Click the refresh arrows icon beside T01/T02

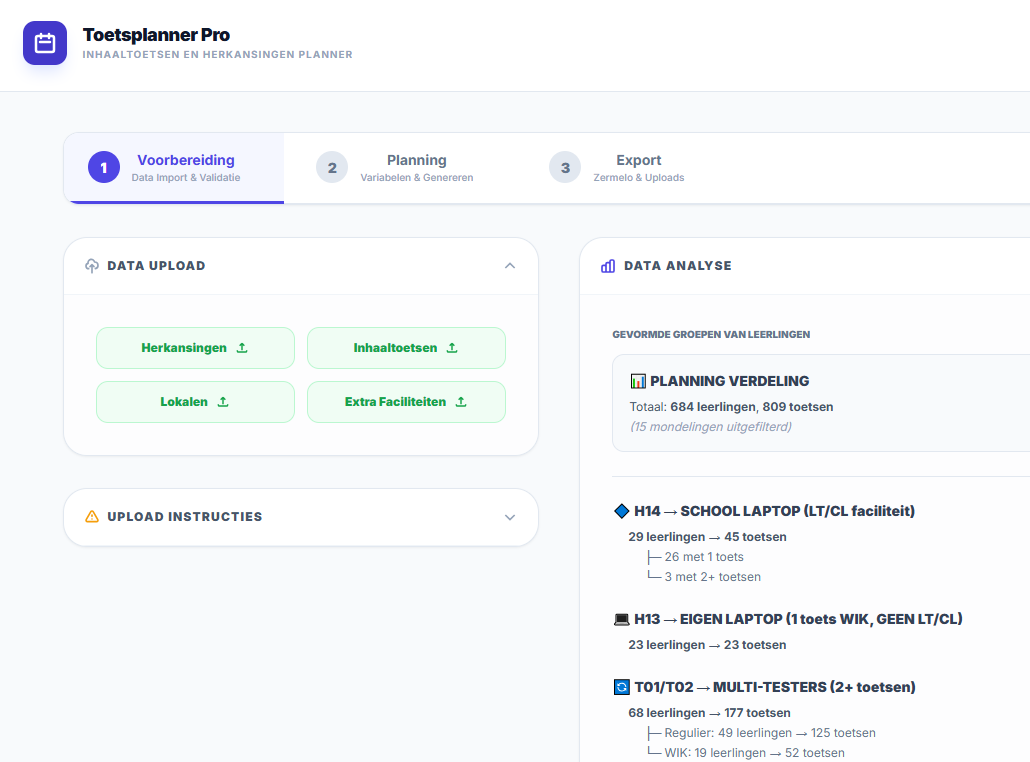coord(621,687)
